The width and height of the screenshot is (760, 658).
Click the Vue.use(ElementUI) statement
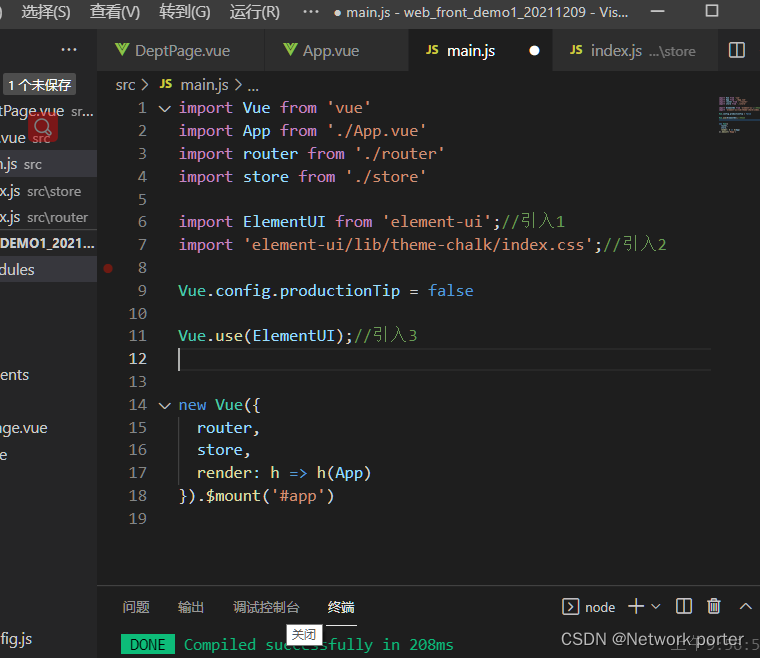click(265, 336)
